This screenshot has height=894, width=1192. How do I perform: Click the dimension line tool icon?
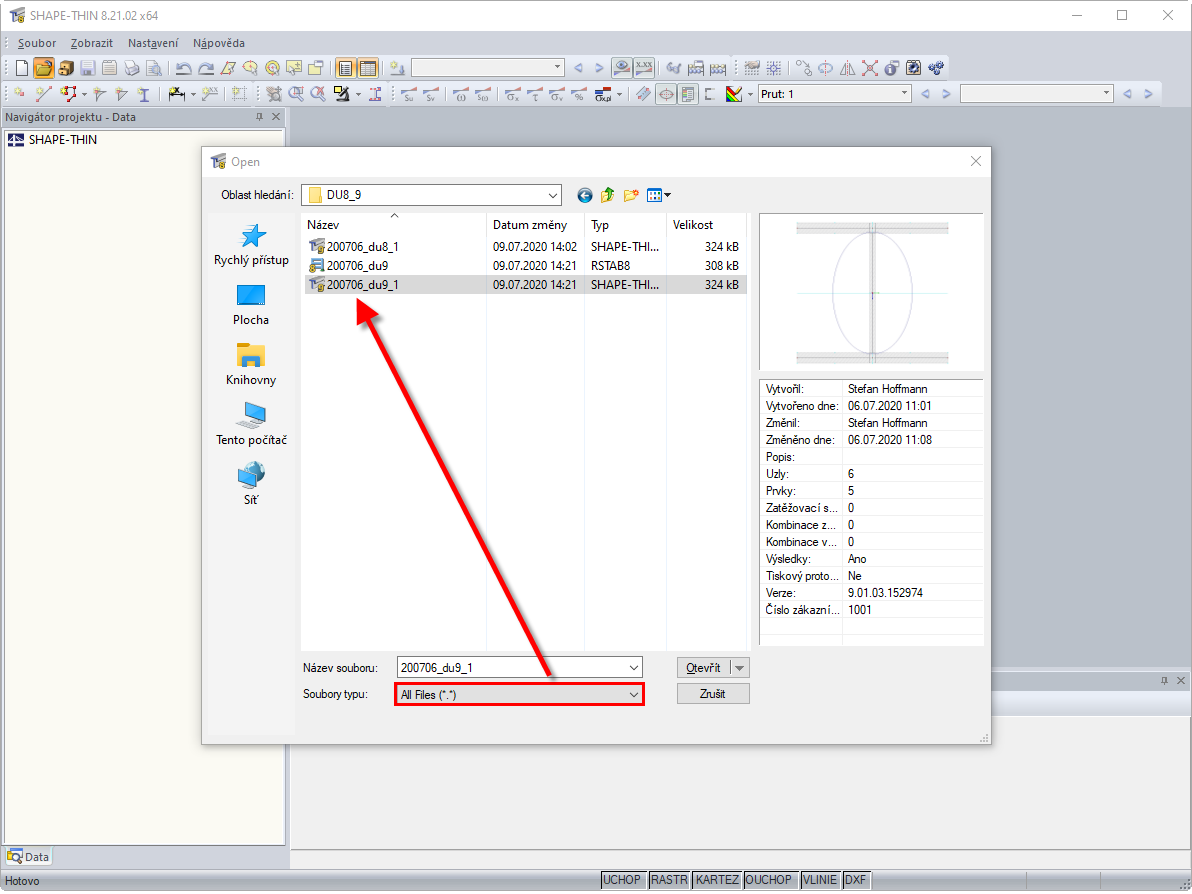point(176,94)
